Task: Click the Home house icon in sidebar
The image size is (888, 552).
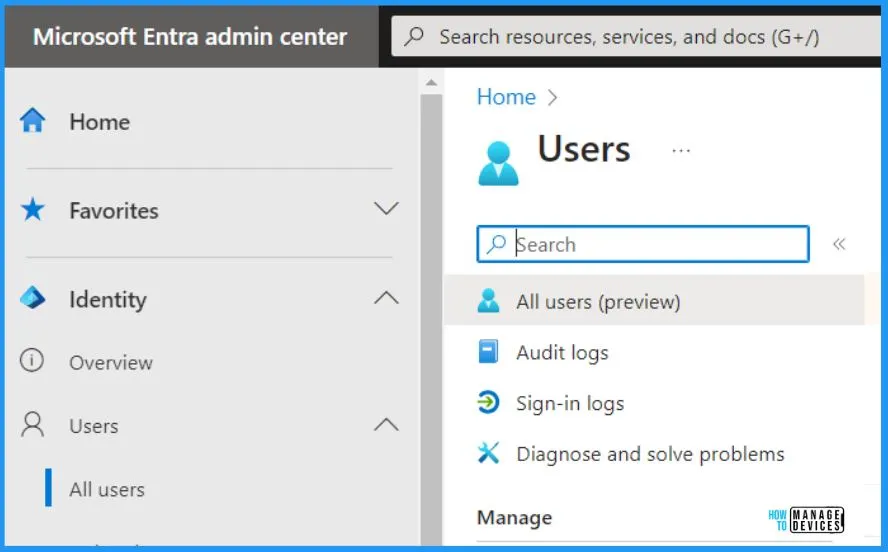Action: (32, 120)
